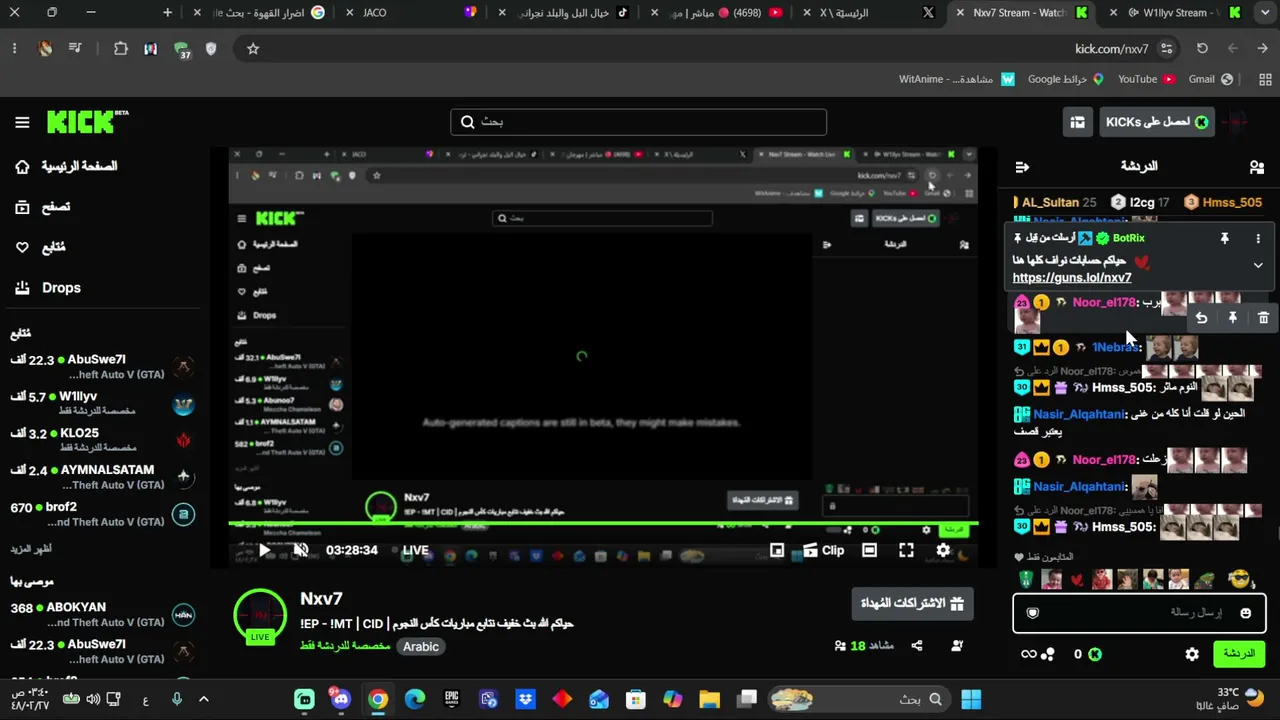Viewport: 1280px width, 720px height.
Task: Open chat settings gear
Action: point(1192,654)
